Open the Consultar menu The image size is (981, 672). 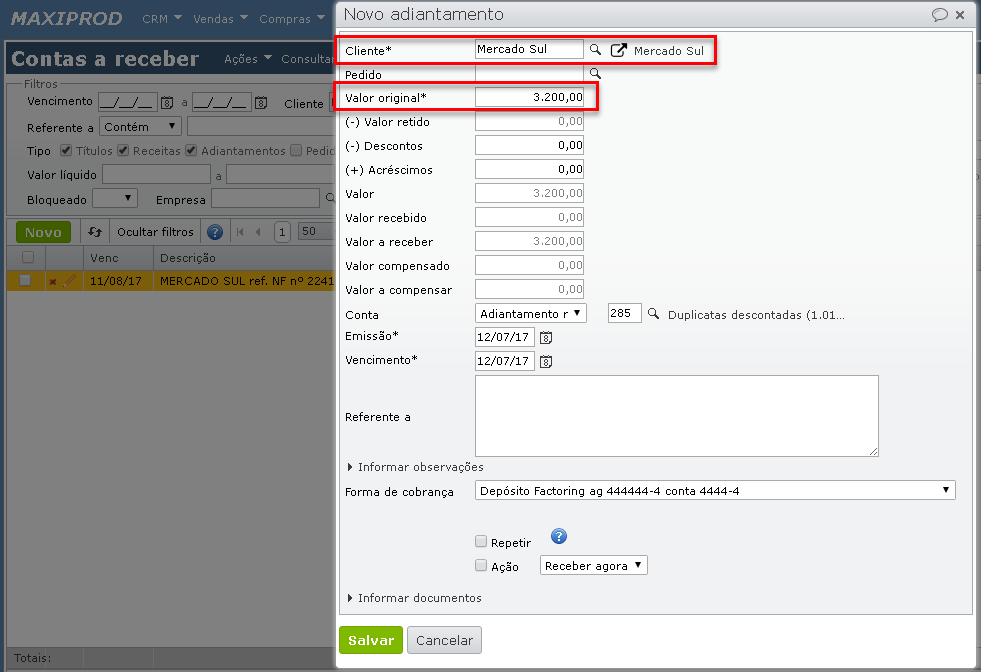(308, 59)
